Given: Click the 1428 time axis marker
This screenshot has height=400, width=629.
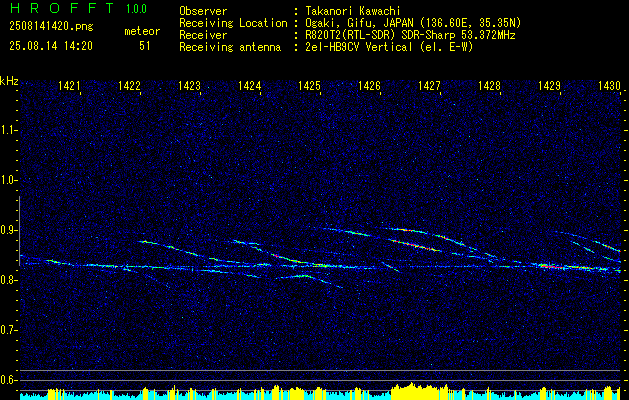Looking at the screenshot, I should 489,85.
